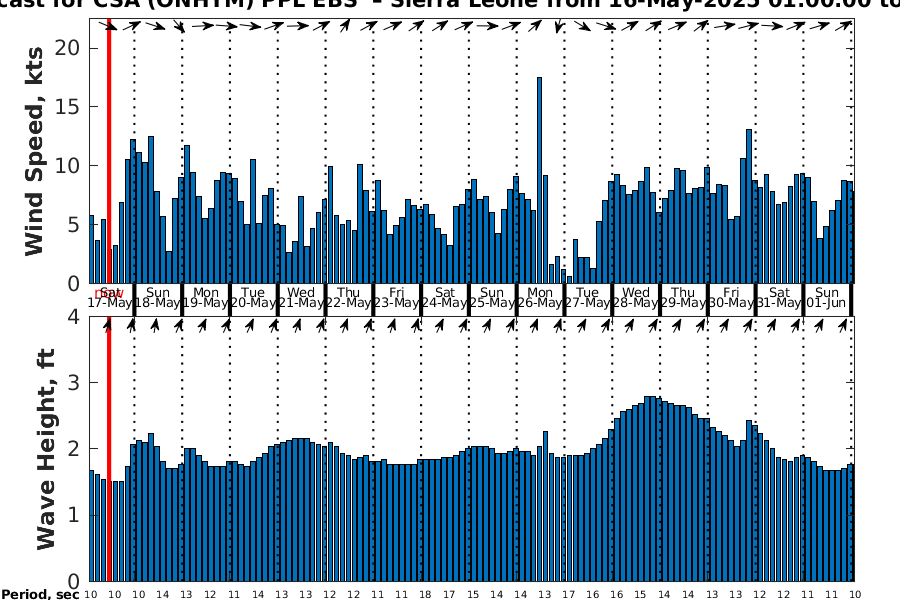Select the 'Mon 19-May' date label

(x=205, y=297)
